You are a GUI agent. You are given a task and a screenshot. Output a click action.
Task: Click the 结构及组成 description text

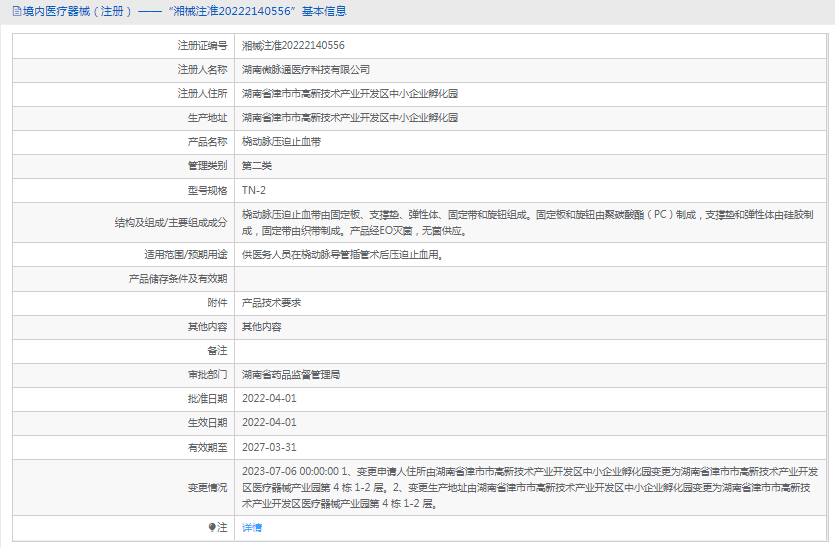(x=527, y=223)
